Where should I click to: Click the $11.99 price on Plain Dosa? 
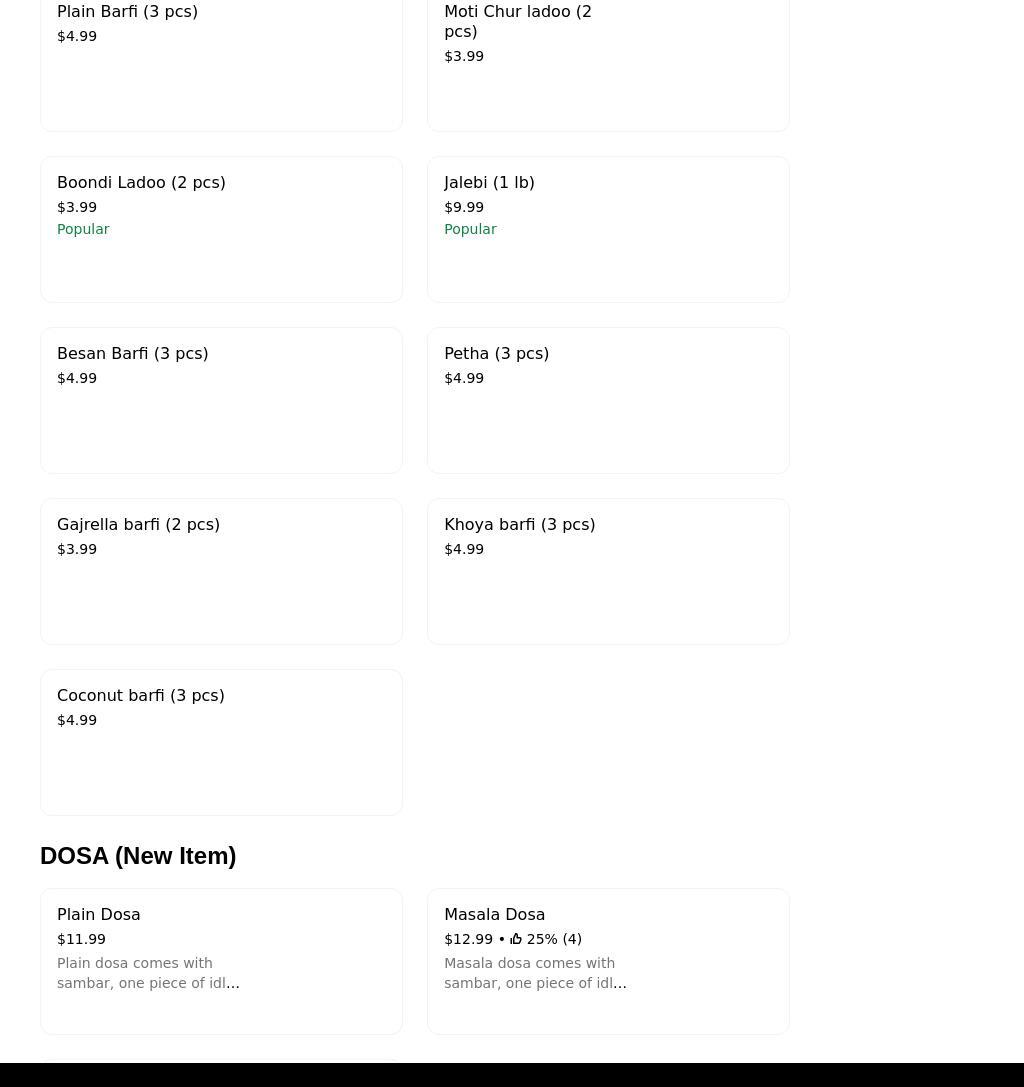coord(81,939)
